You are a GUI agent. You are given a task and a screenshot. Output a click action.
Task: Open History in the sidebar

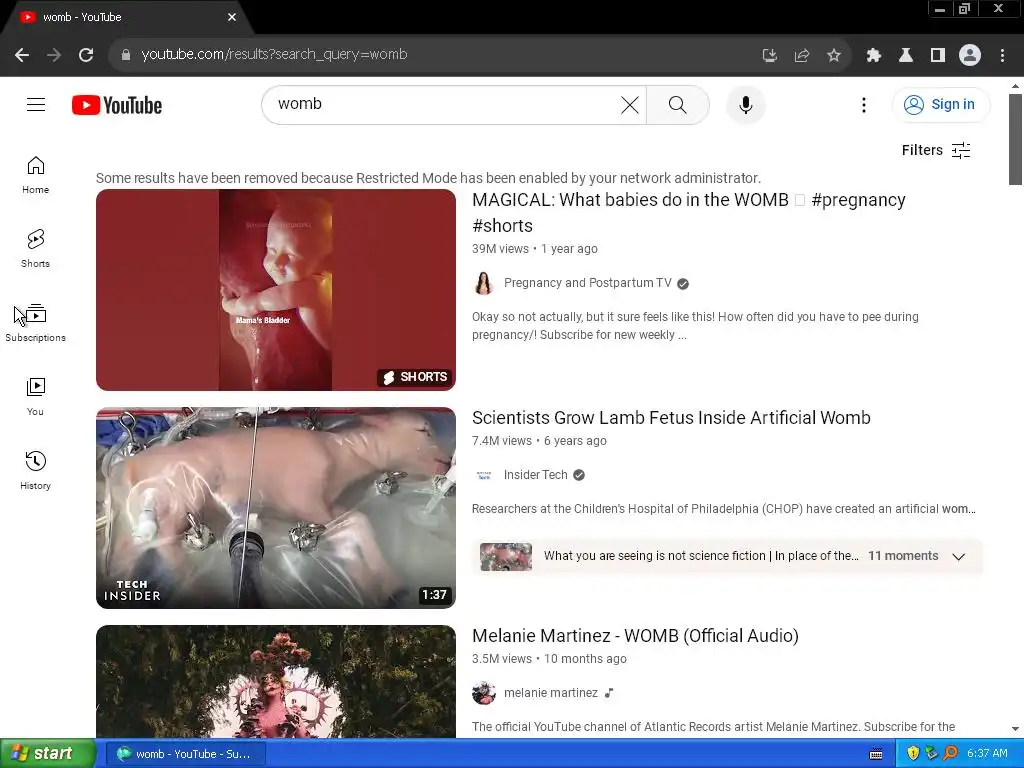(x=35, y=471)
